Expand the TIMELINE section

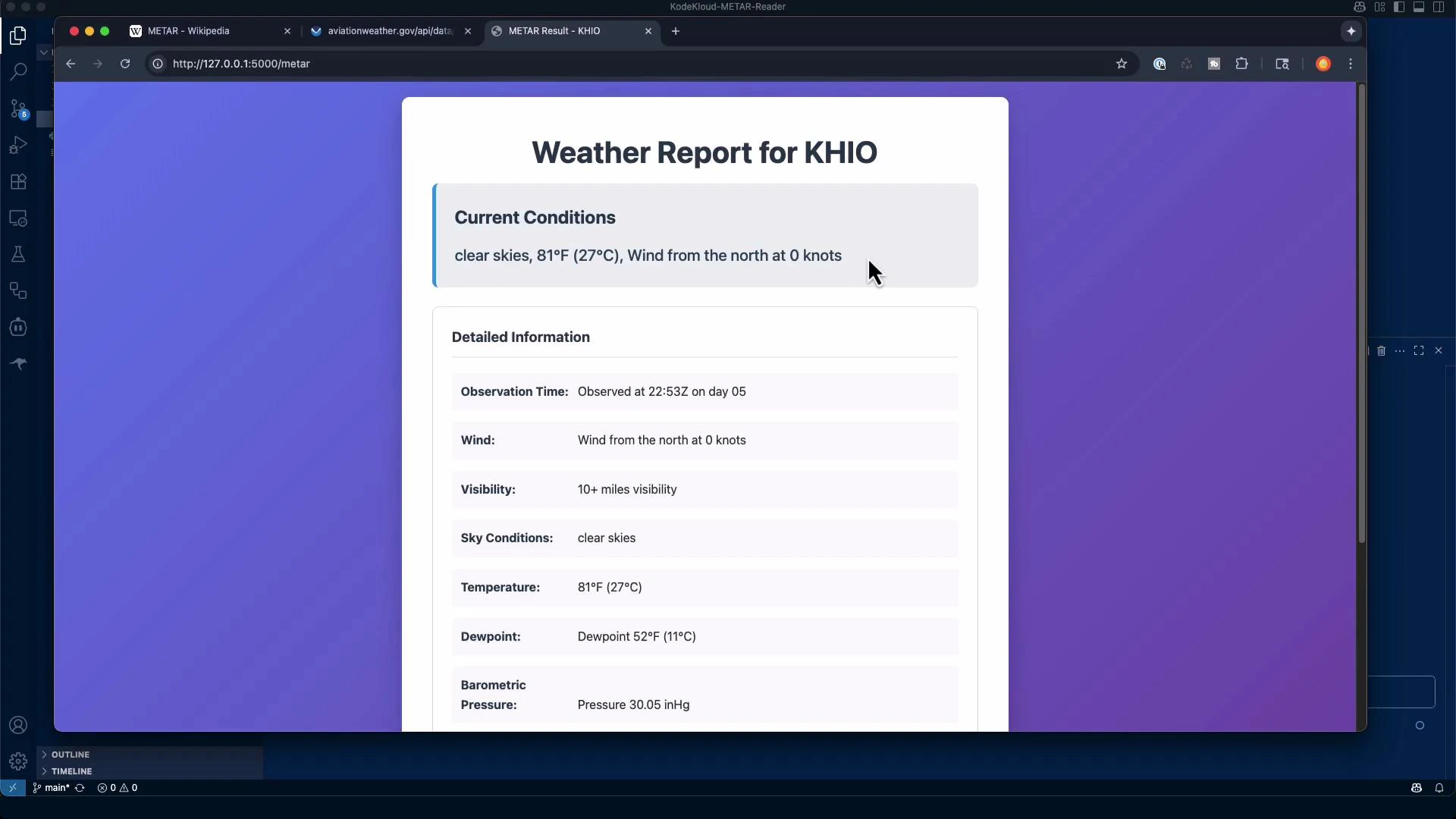pyautogui.click(x=71, y=771)
